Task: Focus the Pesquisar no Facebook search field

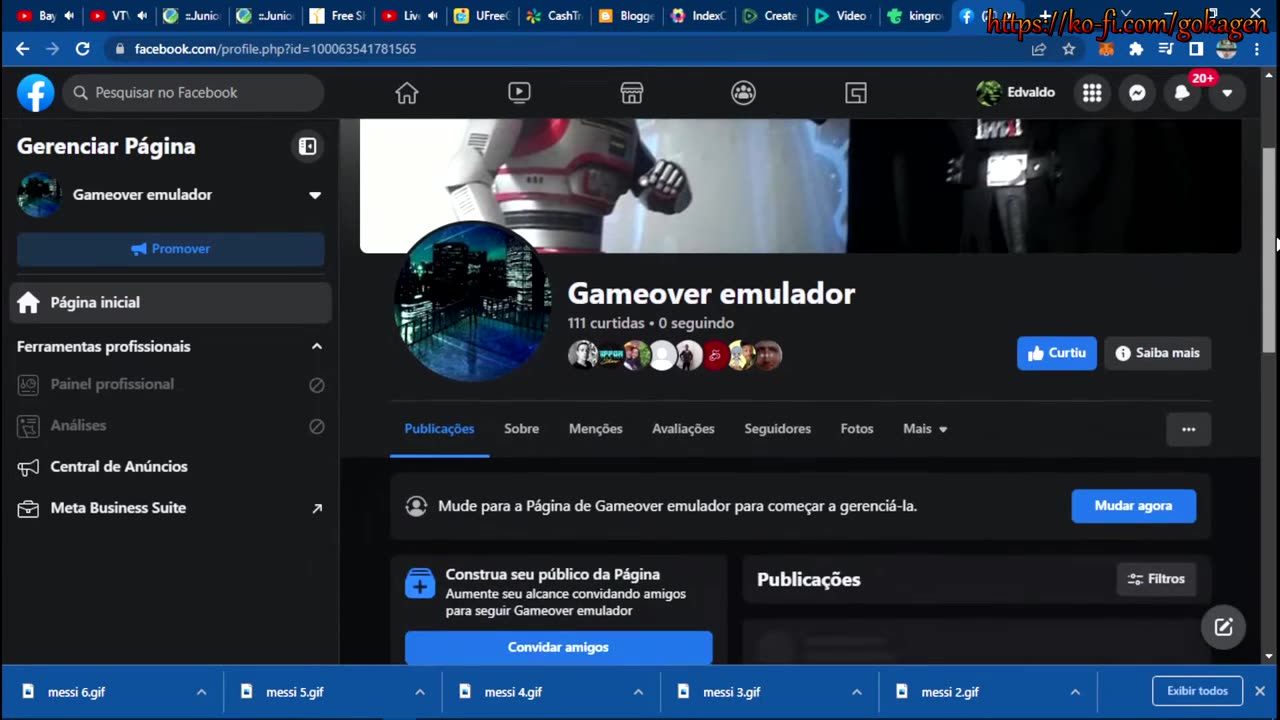Action: pyautogui.click(x=194, y=93)
